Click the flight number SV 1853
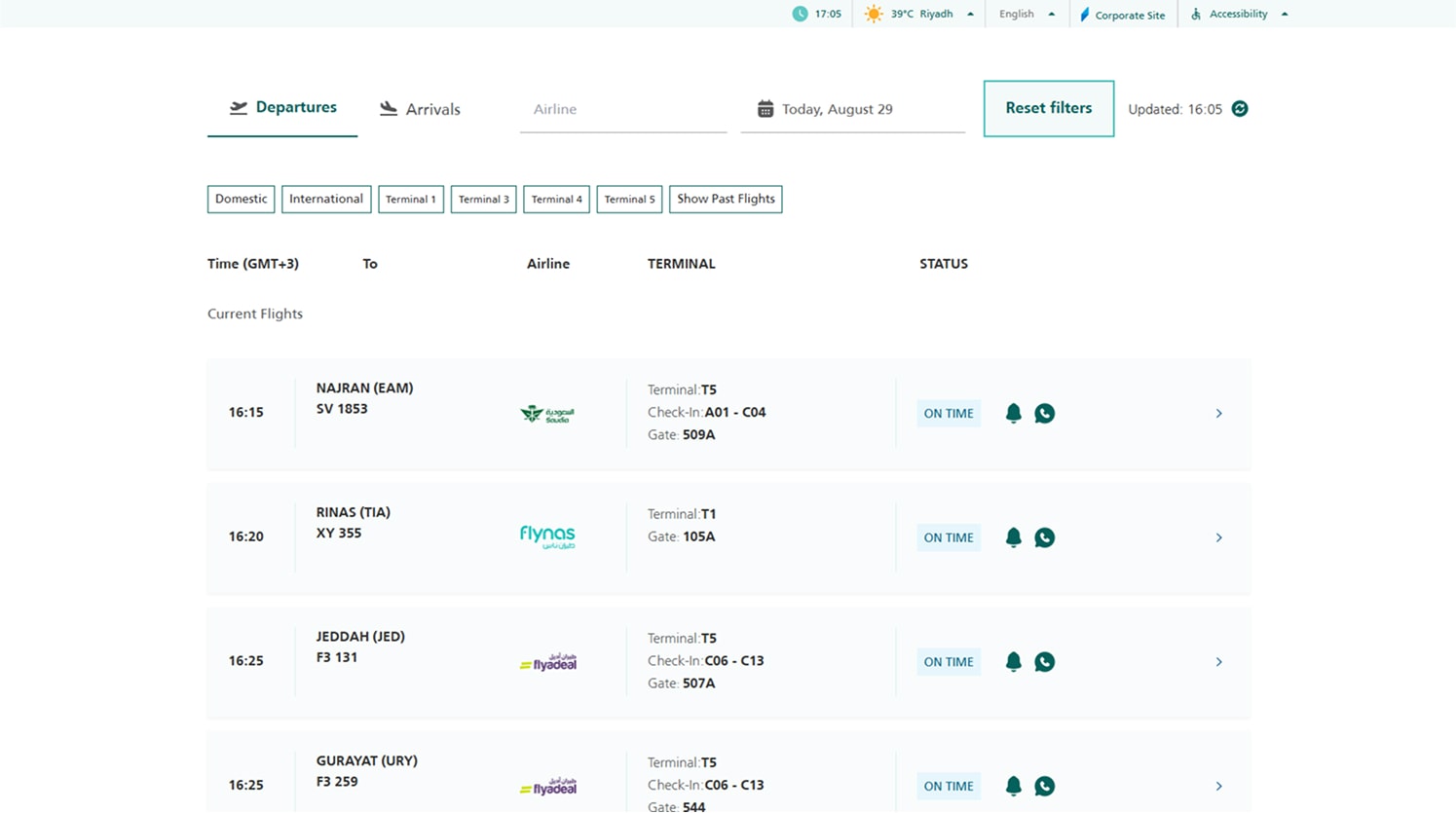Viewport: 1456px width, 813px height. click(342, 409)
